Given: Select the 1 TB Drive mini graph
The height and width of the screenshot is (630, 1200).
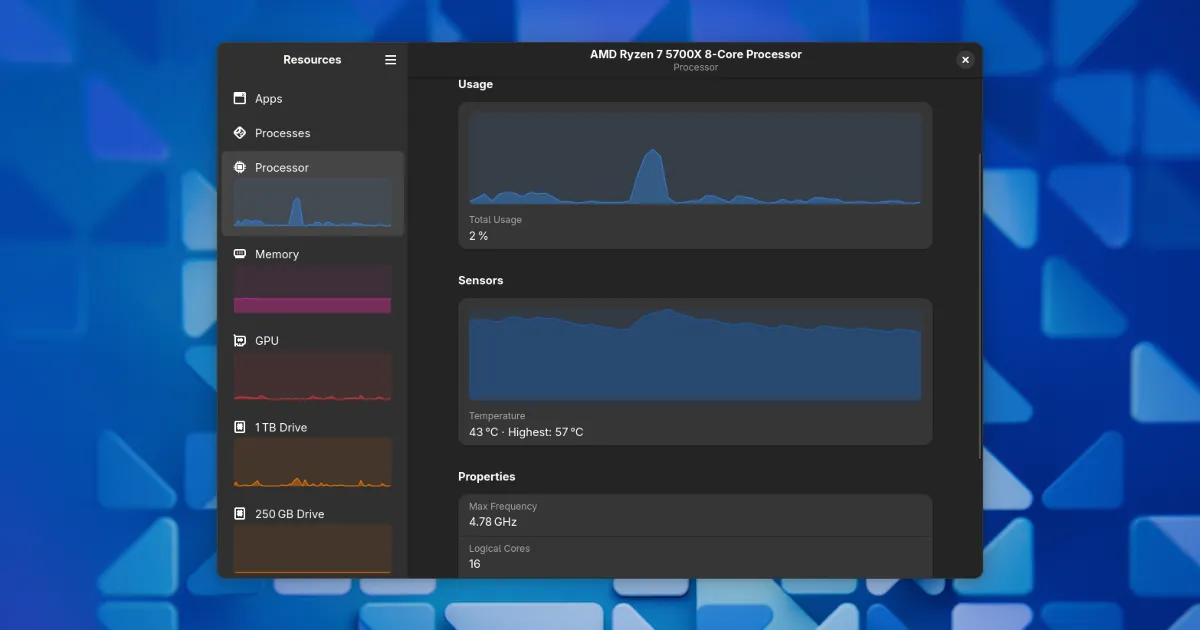Looking at the screenshot, I should (312, 463).
